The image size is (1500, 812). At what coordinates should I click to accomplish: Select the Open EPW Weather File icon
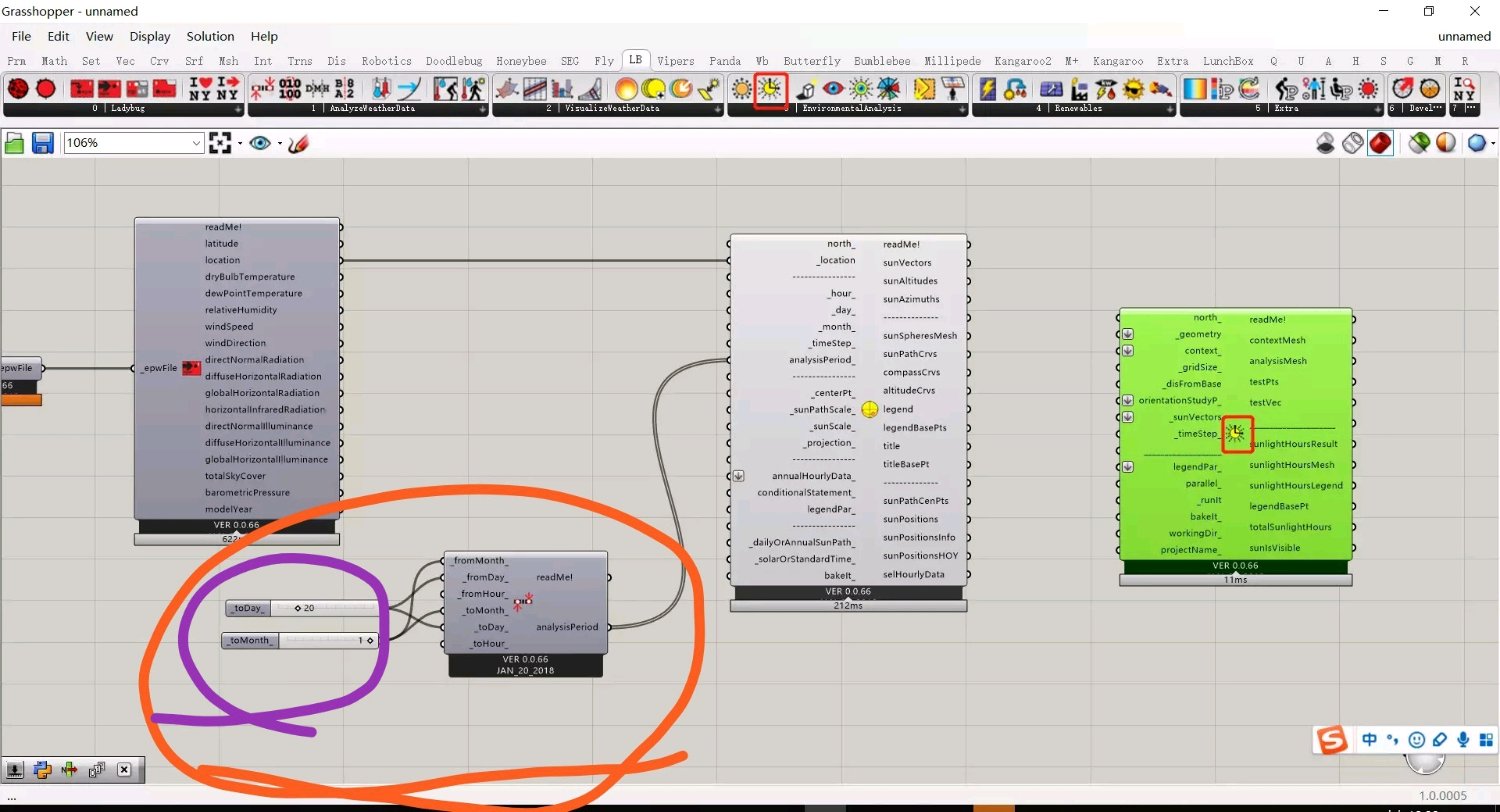click(81, 89)
